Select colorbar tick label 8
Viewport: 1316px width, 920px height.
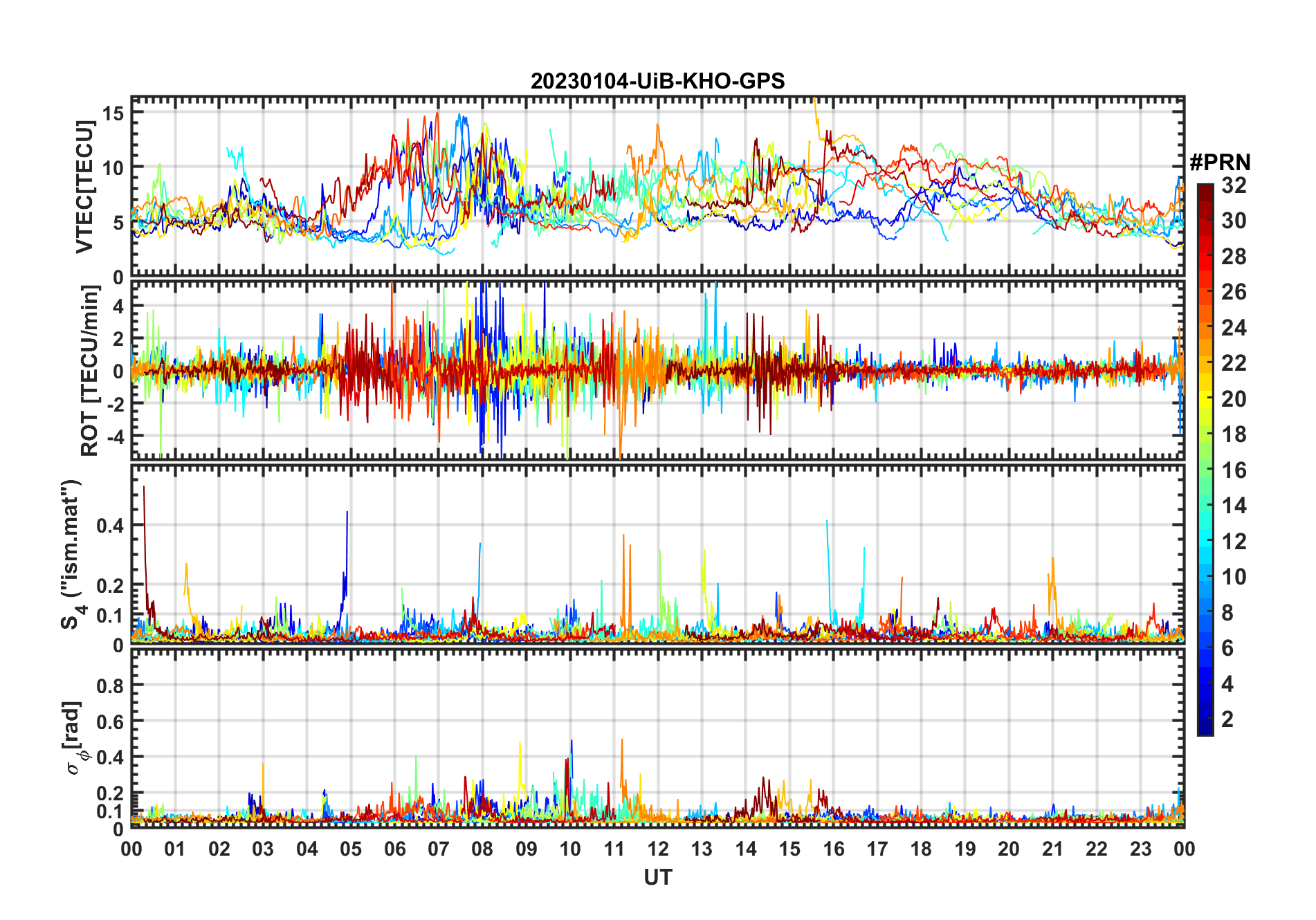coord(1227,613)
